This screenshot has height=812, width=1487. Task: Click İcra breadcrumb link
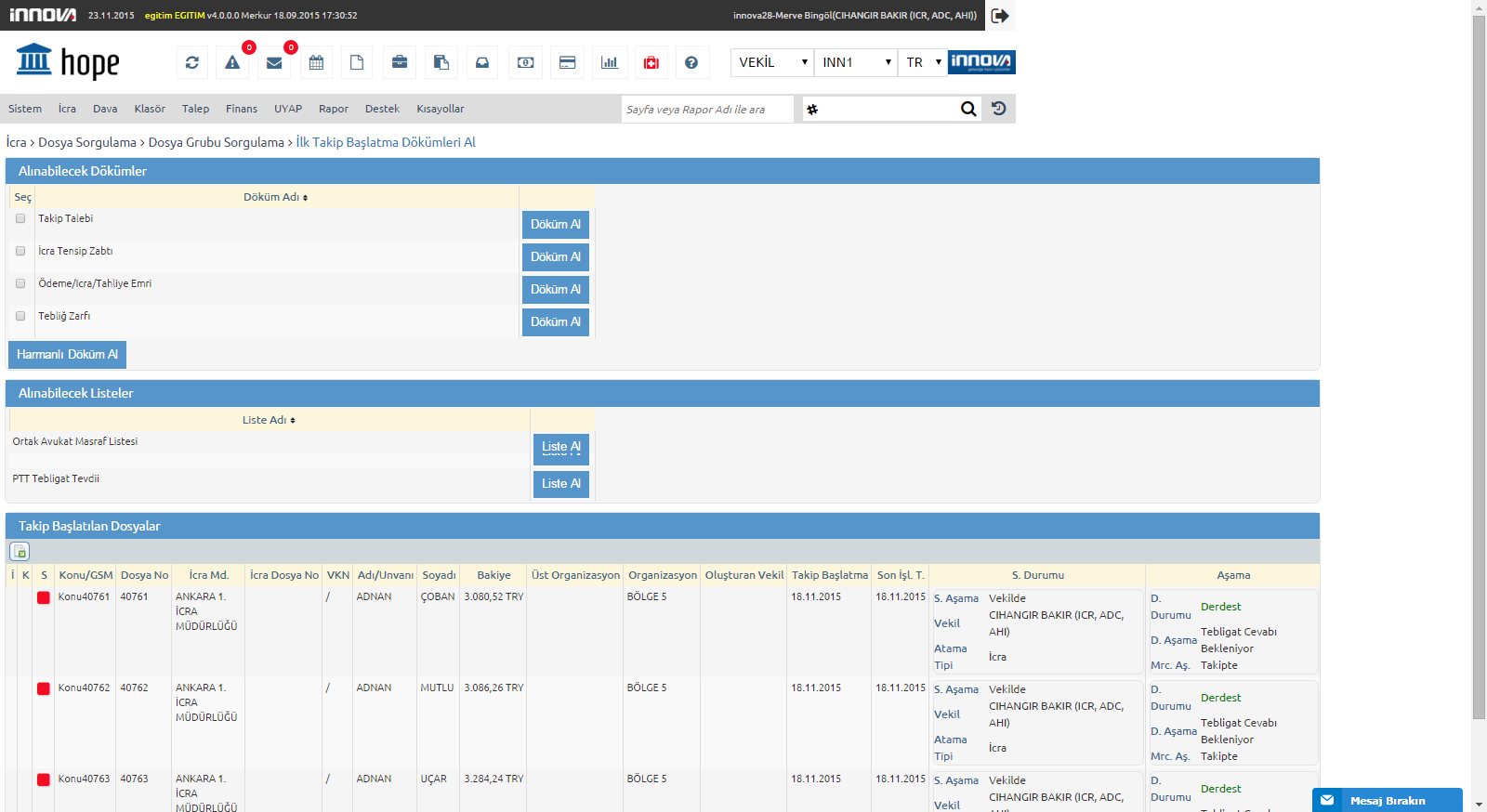coord(16,142)
